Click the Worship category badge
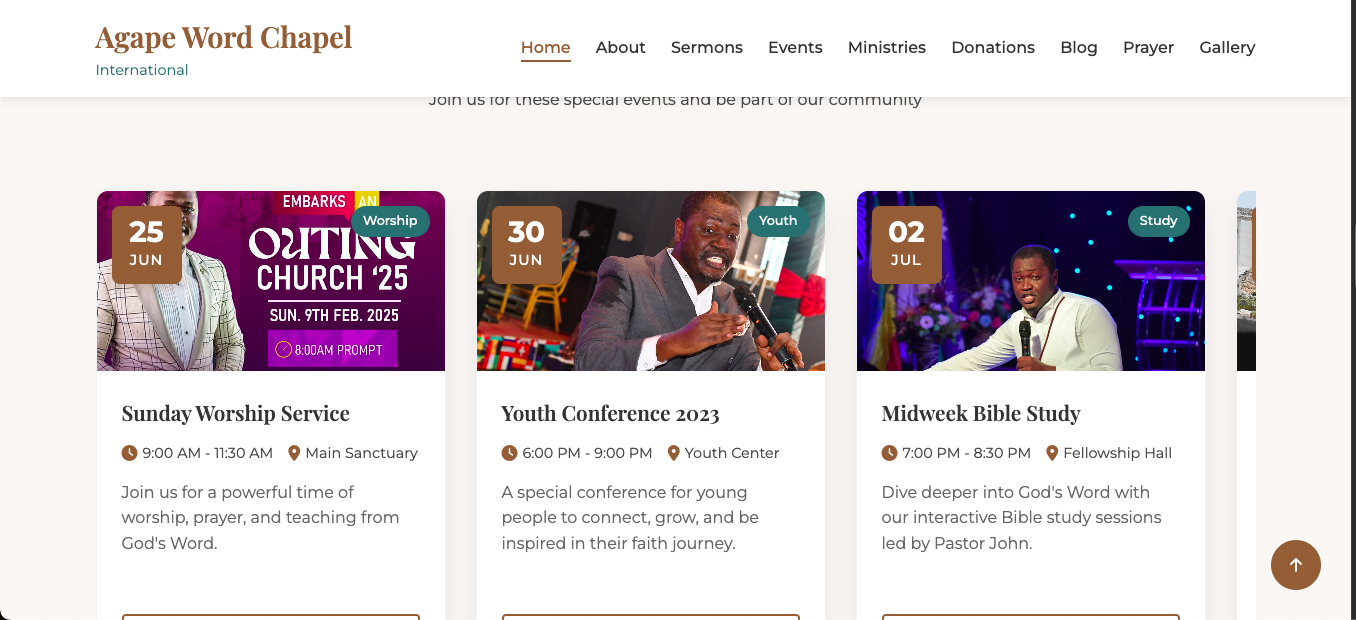The image size is (1356, 620). (x=390, y=221)
